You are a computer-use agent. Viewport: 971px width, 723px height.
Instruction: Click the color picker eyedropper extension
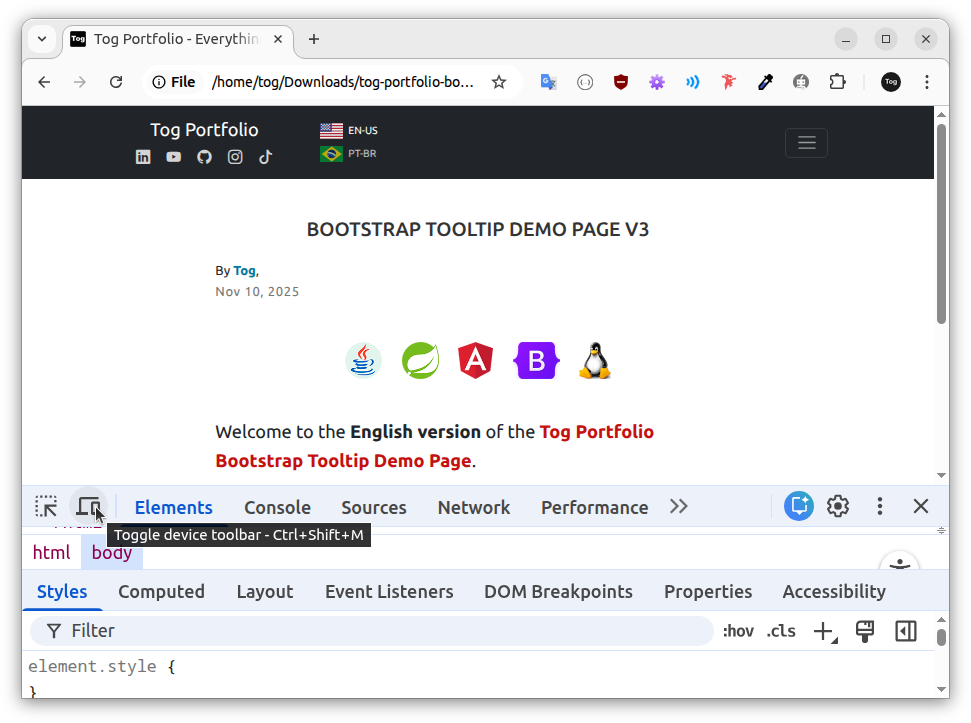(x=765, y=82)
